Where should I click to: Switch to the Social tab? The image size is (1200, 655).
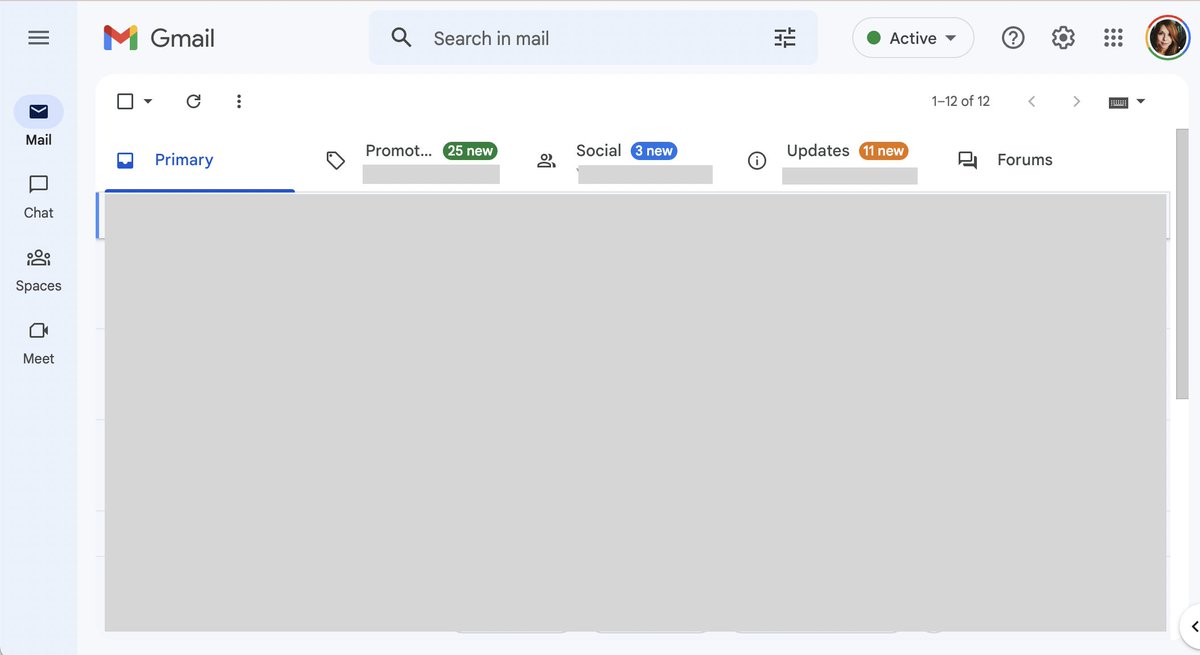pos(623,160)
